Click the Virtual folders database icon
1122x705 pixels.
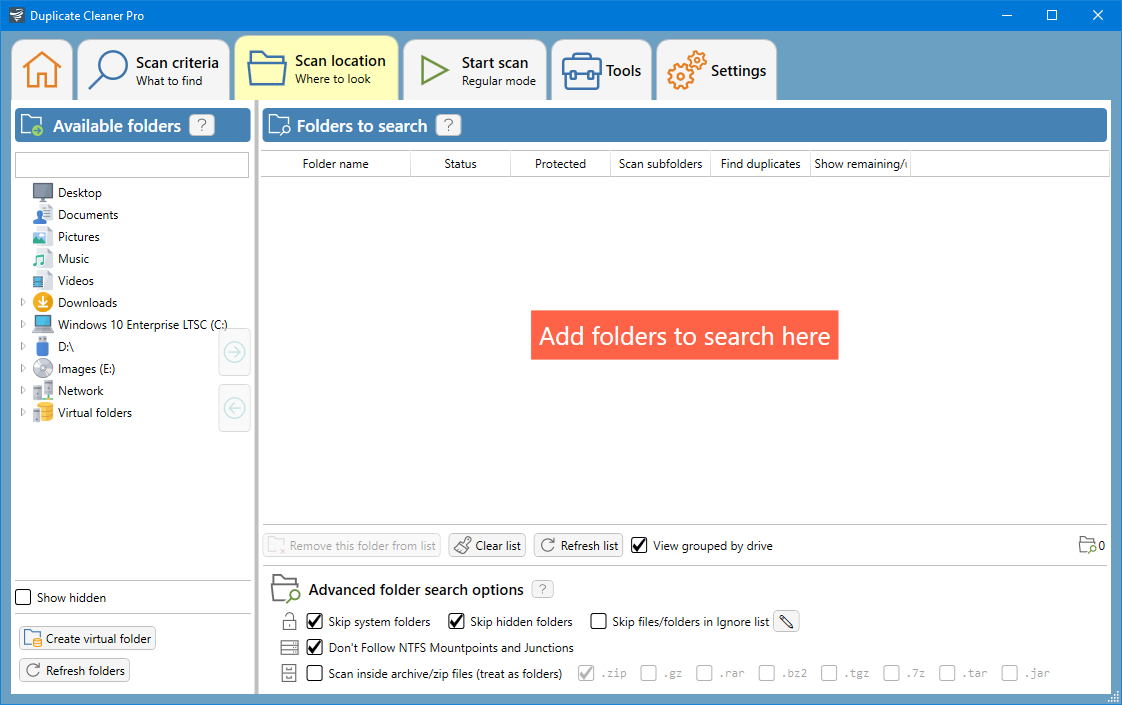(43, 412)
